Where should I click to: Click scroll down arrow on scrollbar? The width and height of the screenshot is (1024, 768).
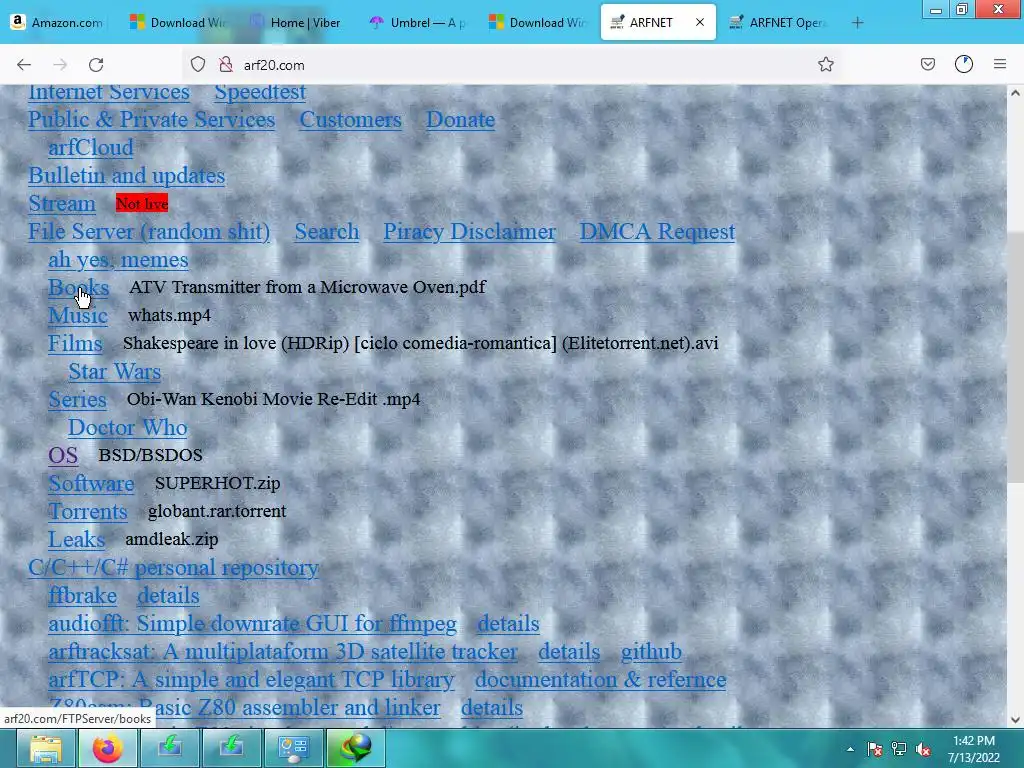pyautogui.click(x=1015, y=720)
